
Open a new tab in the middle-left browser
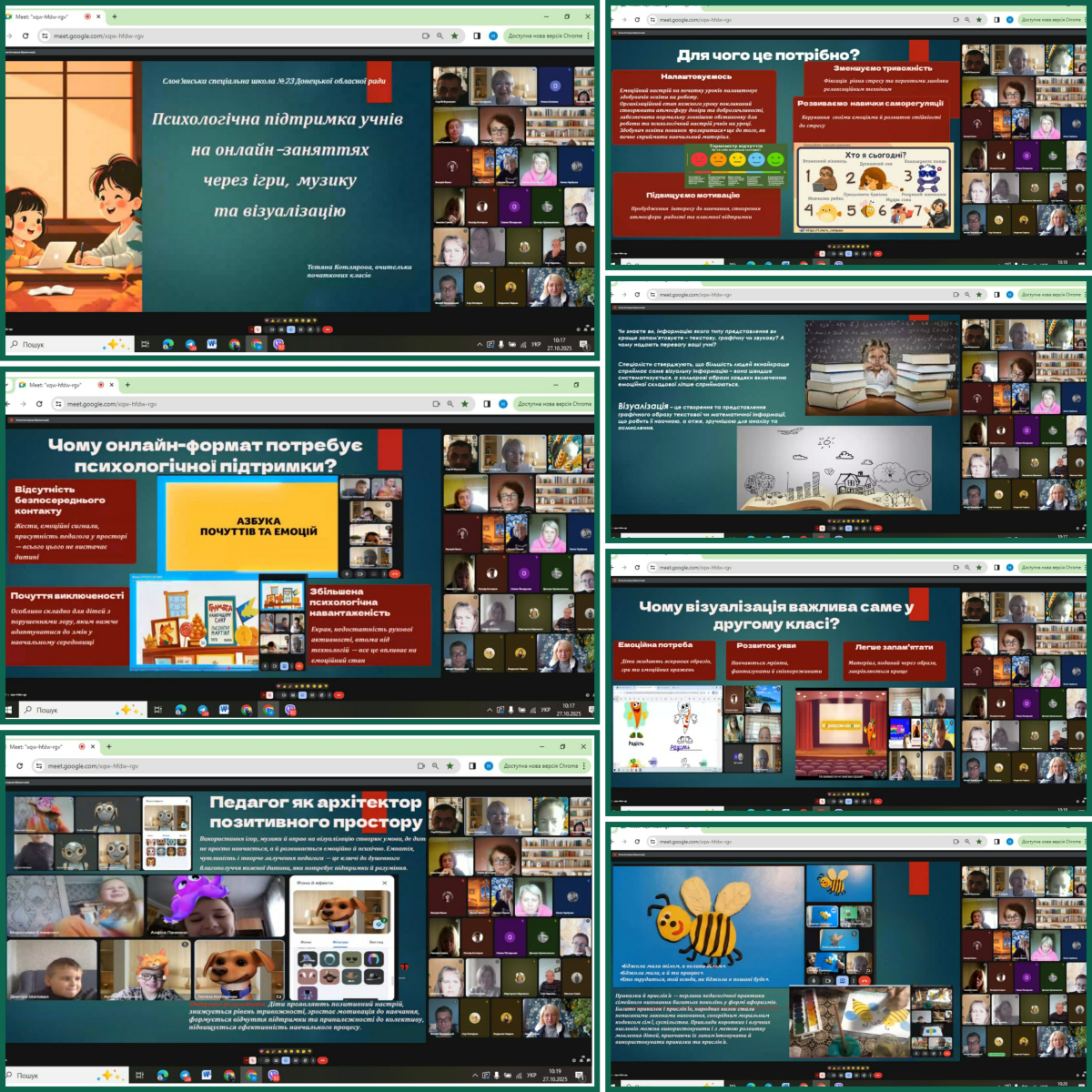[x=127, y=385]
